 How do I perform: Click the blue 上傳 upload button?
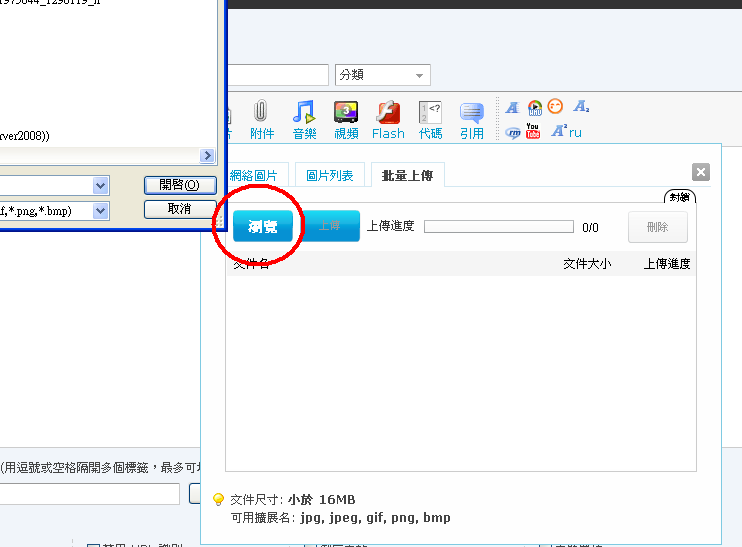pos(330,226)
